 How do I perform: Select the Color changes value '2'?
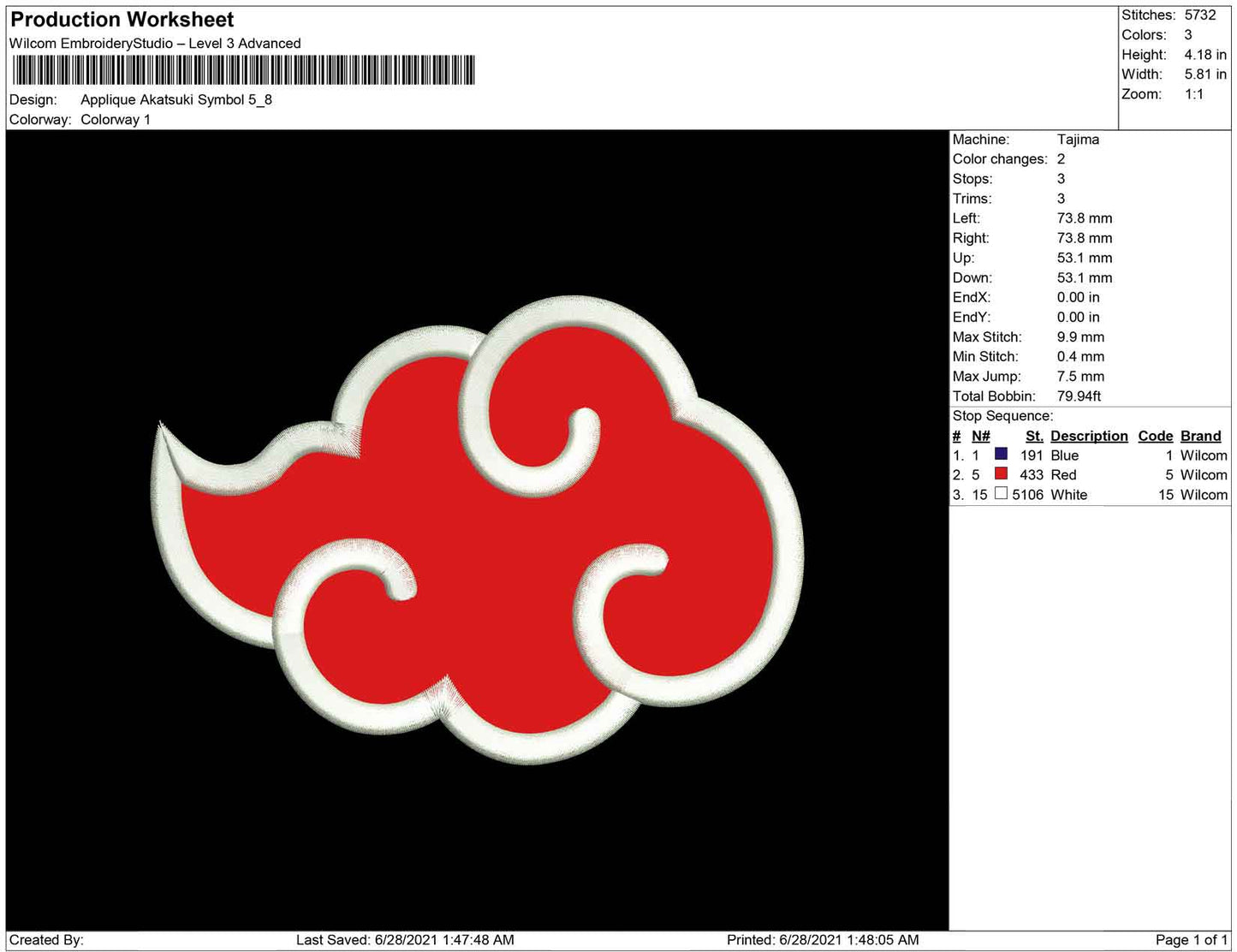pyautogui.click(x=1062, y=159)
